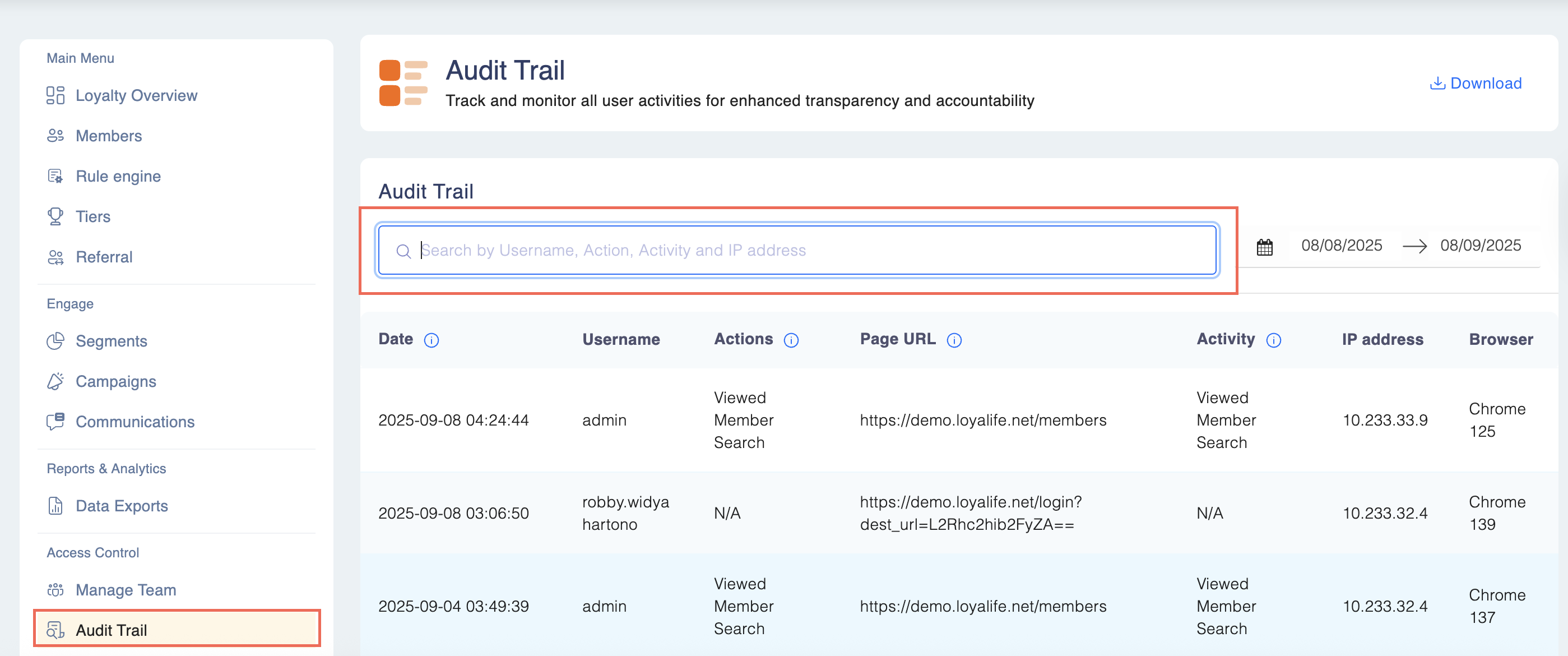The width and height of the screenshot is (1568, 656).
Task: Click info icon next to Activity header
Action: pos(1273,340)
